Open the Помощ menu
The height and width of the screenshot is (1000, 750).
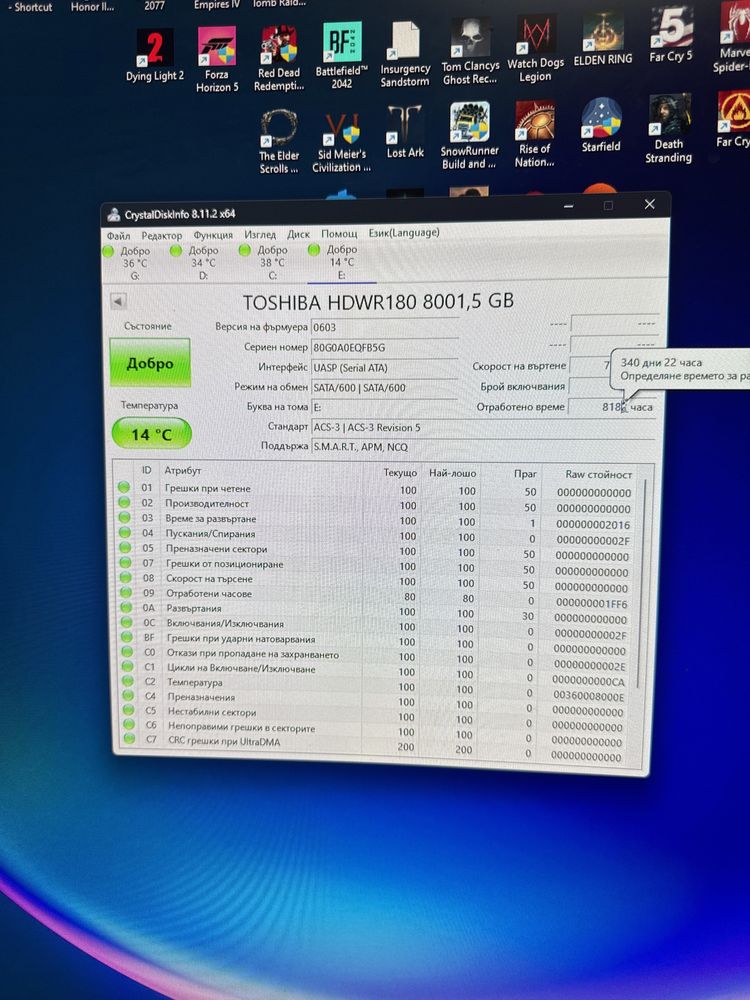[339, 233]
